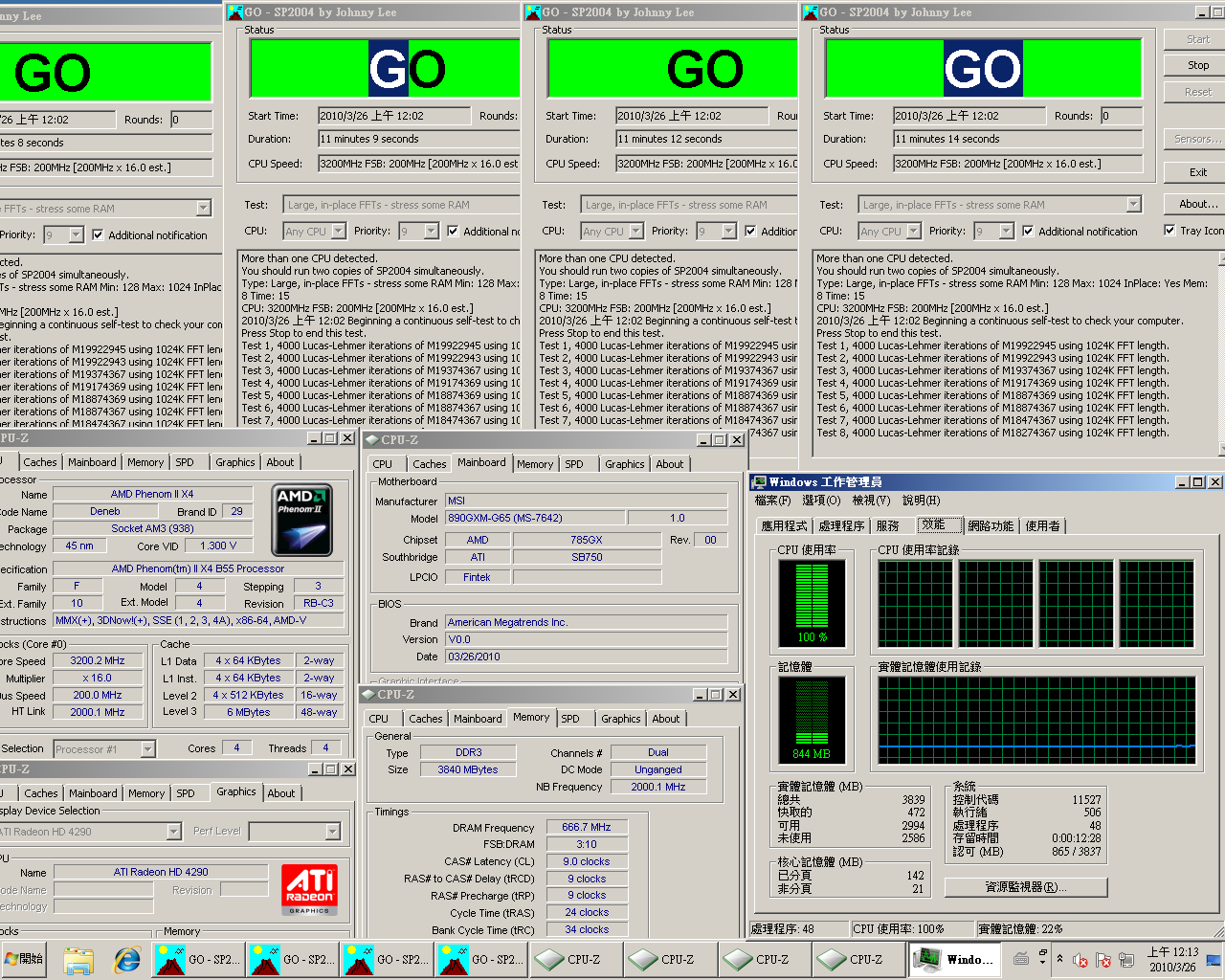Click the ATI Radeon Graphics logo
The width and height of the screenshot is (1225, 980).
309,889
